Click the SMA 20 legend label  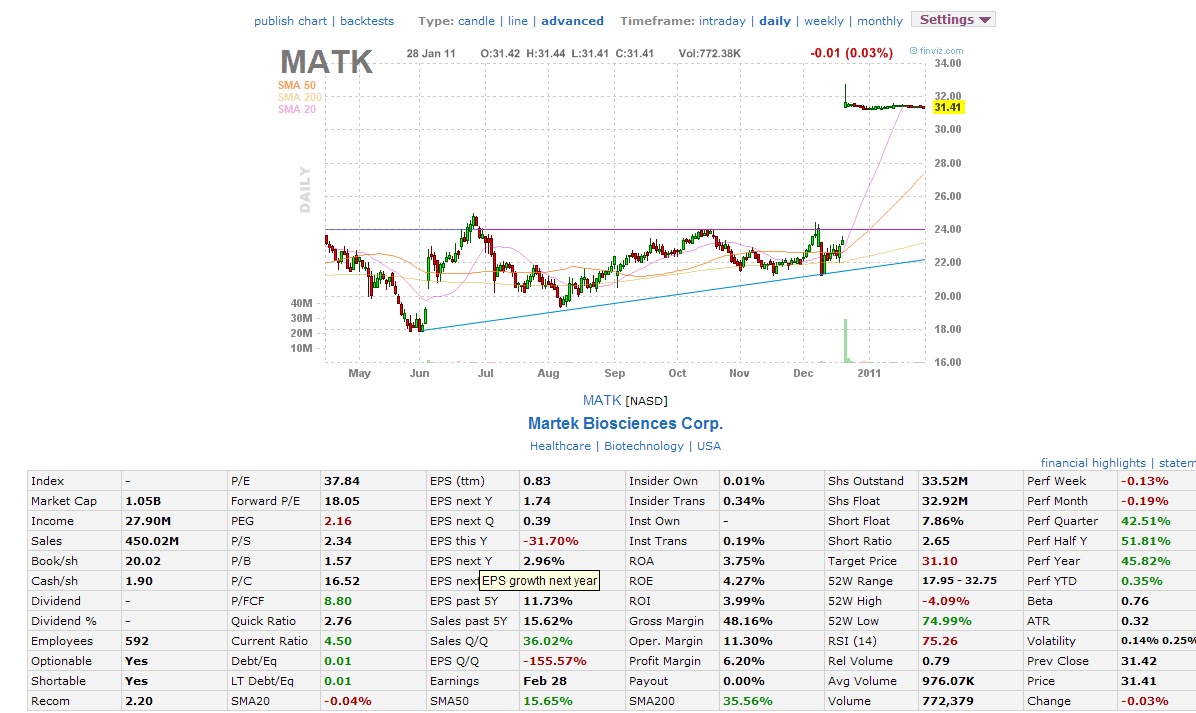(x=297, y=110)
